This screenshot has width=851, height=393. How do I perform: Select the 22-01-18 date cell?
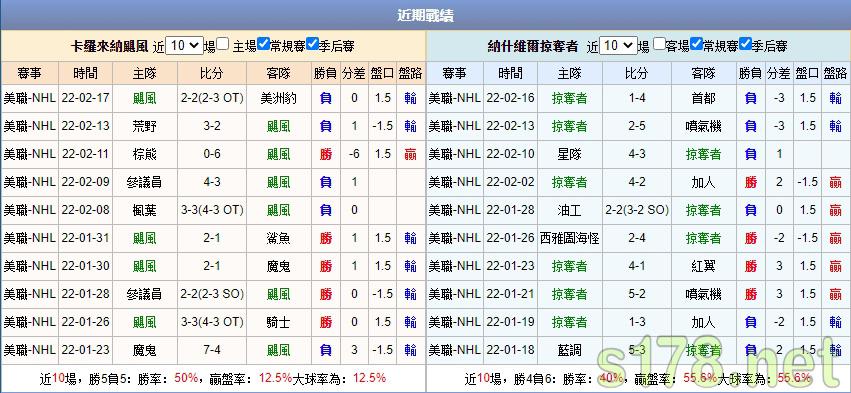click(511, 350)
